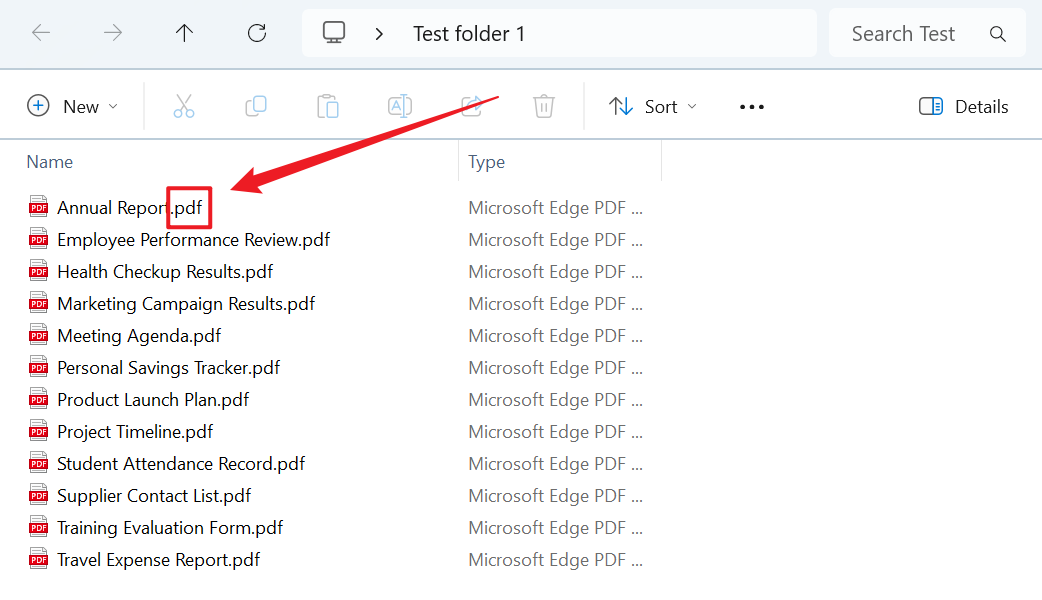The width and height of the screenshot is (1042, 600).
Task: Paste from clipboard using Paste icon
Action: (x=328, y=105)
